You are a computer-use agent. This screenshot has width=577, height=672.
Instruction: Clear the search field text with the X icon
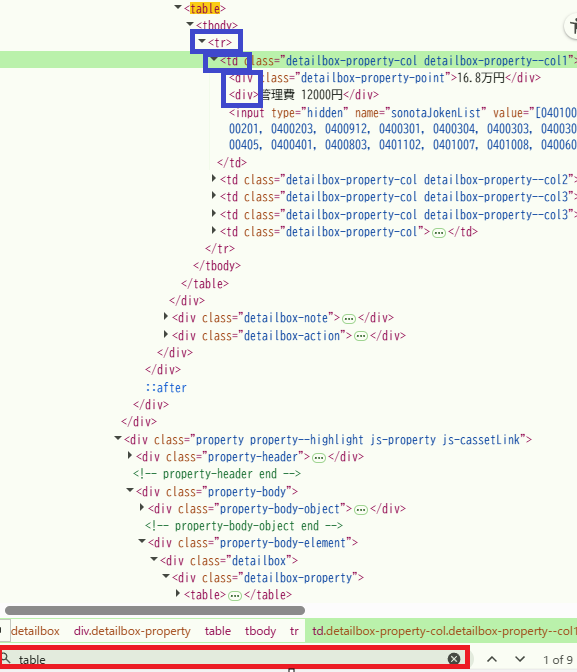click(454, 659)
